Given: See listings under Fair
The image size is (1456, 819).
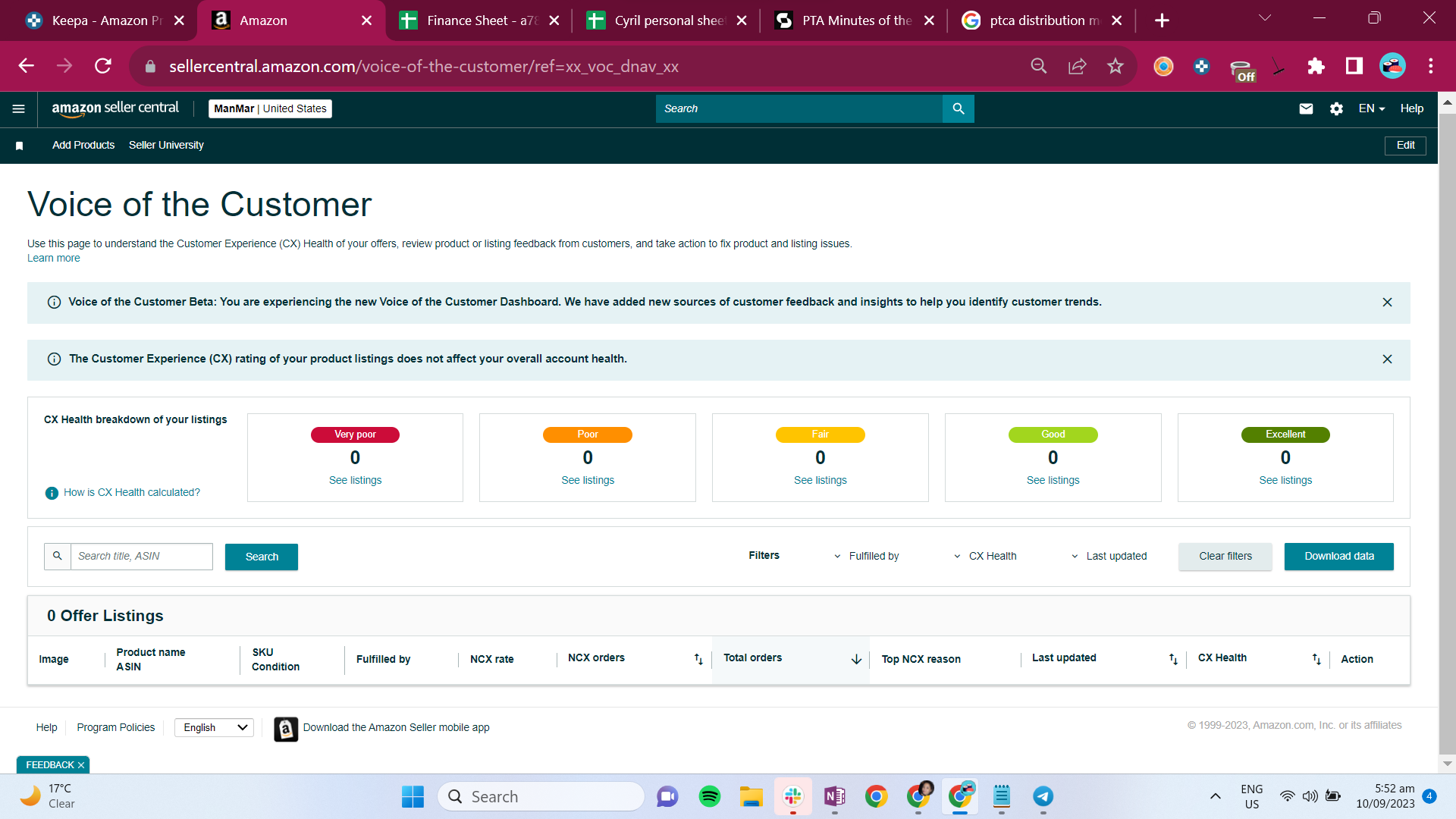Looking at the screenshot, I should click(x=821, y=481).
